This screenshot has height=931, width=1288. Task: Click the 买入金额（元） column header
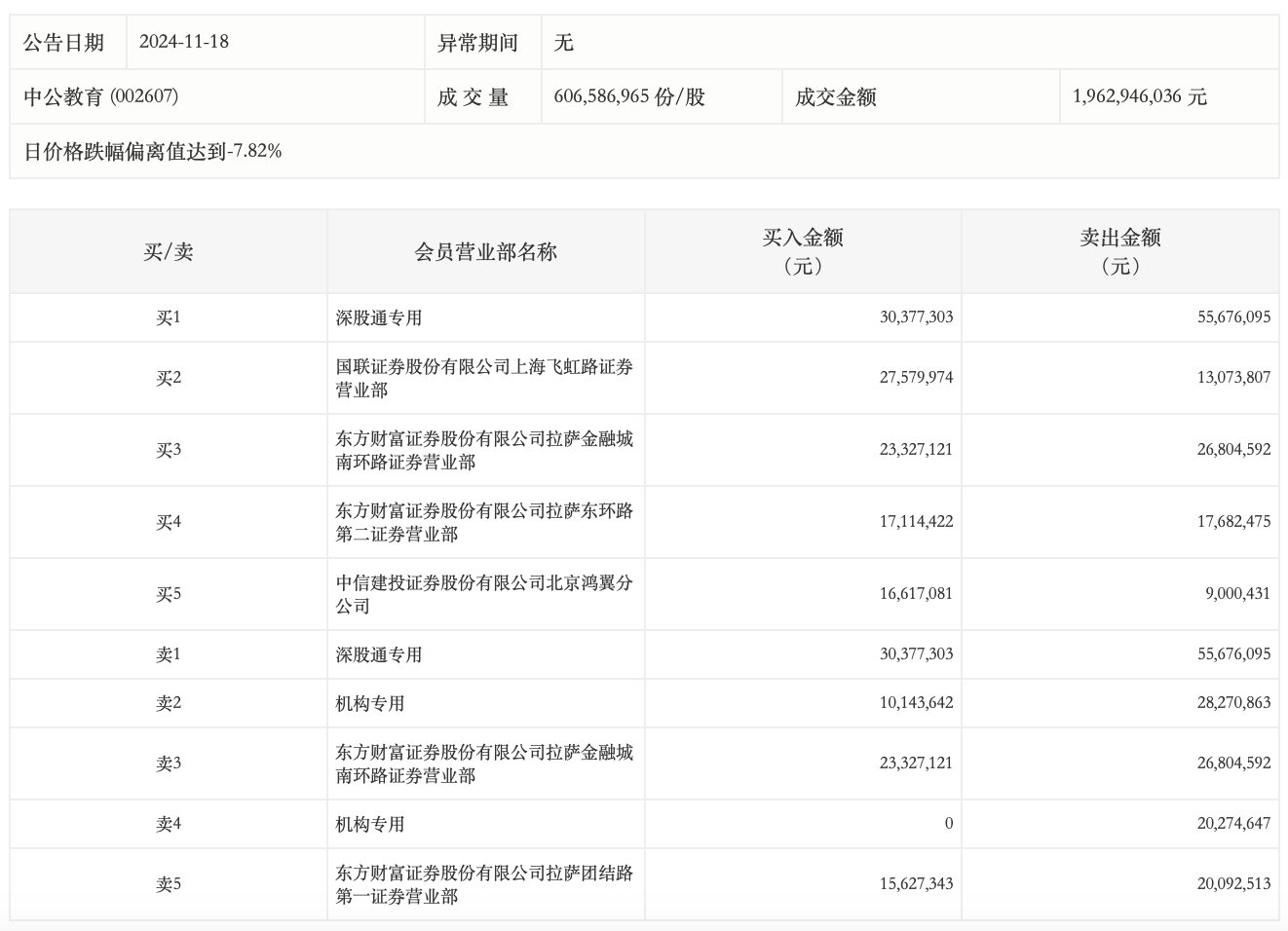point(803,251)
